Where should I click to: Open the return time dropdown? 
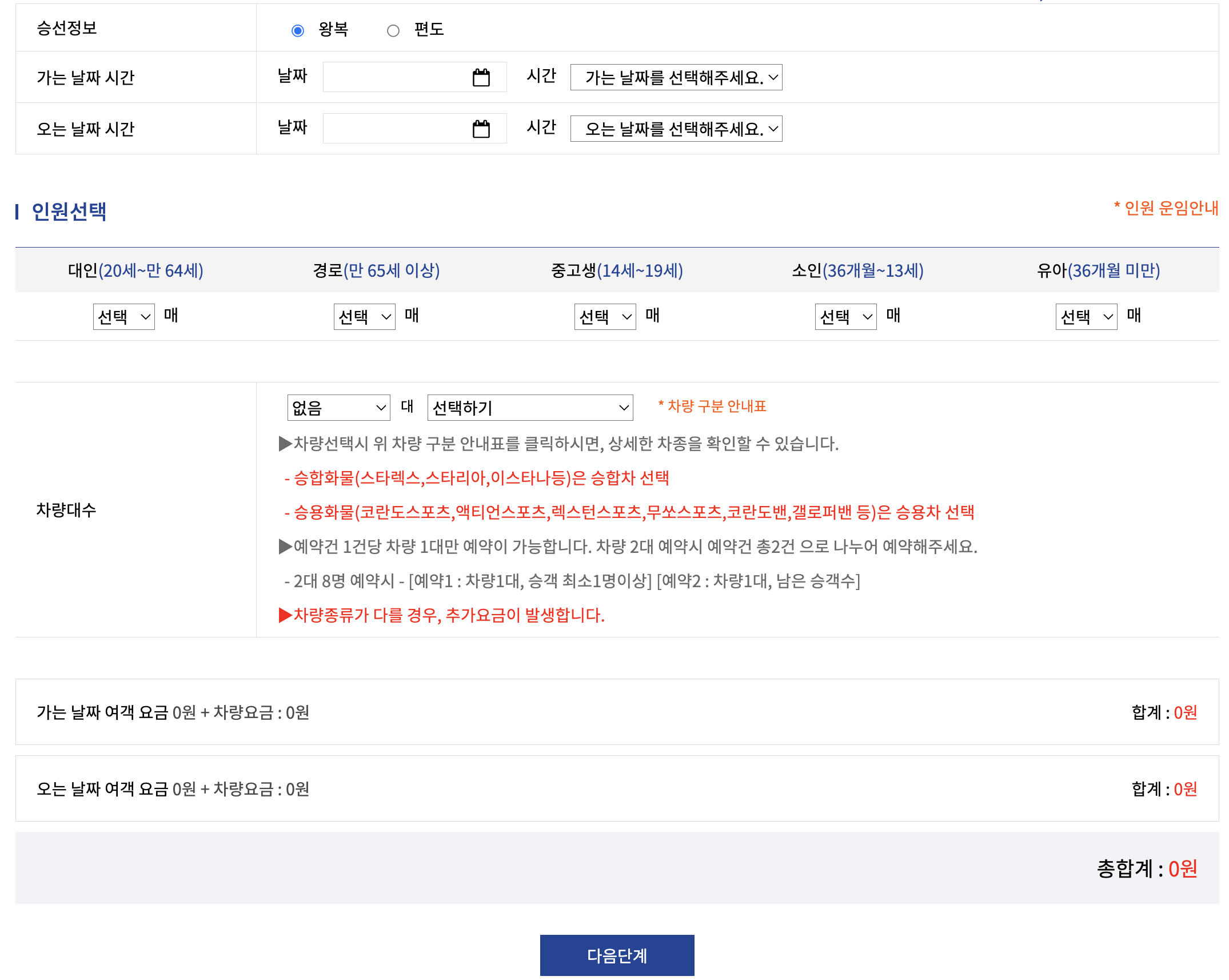click(x=676, y=129)
